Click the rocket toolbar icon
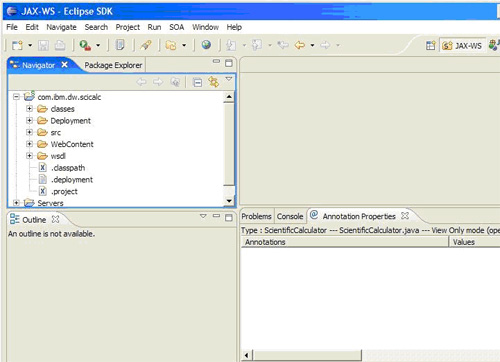The width and height of the screenshot is (500, 362). pyautogui.click(x=146, y=45)
